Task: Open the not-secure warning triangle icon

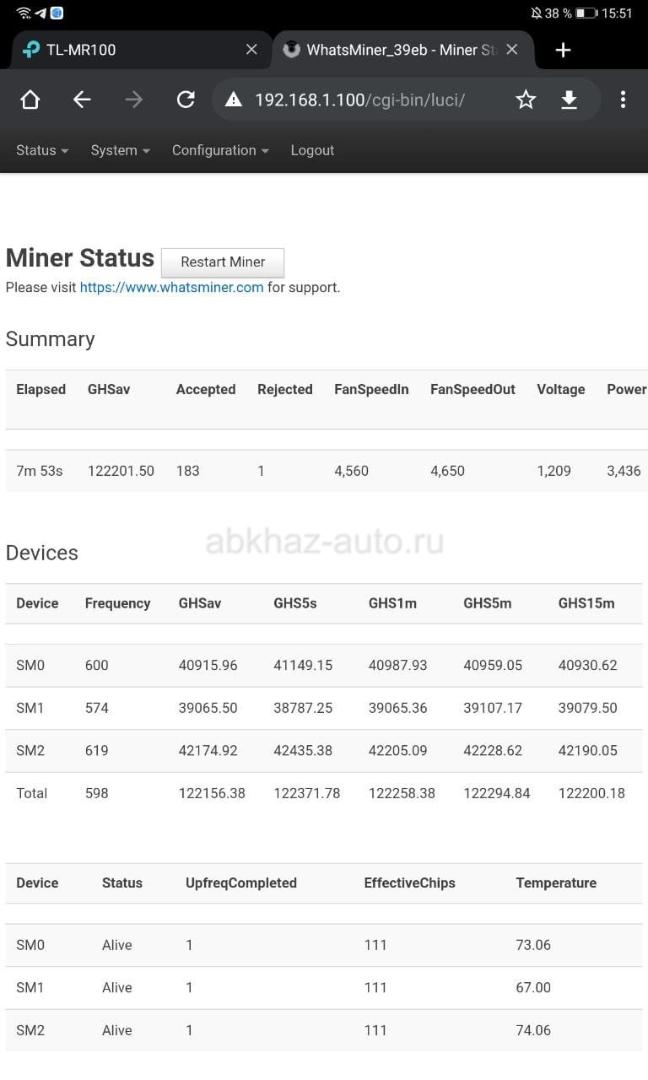Action: [233, 100]
